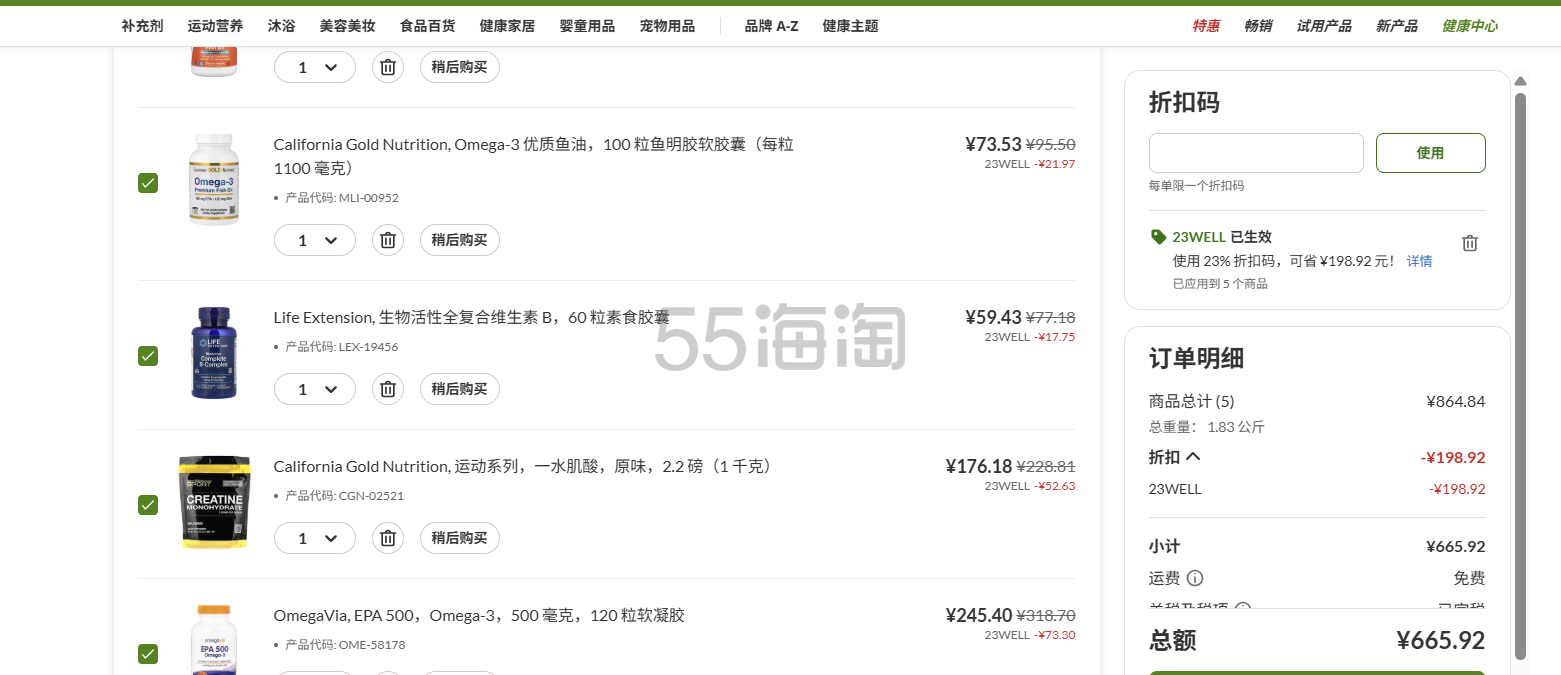Remove the Creatine Monohydrate item via trash icon
The height and width of the screenshot is (675, 1561).
pos(388,538)
